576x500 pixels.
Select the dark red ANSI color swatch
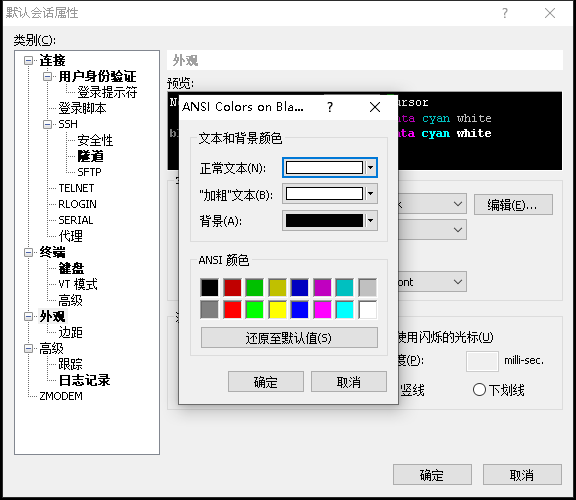[233, 287]
